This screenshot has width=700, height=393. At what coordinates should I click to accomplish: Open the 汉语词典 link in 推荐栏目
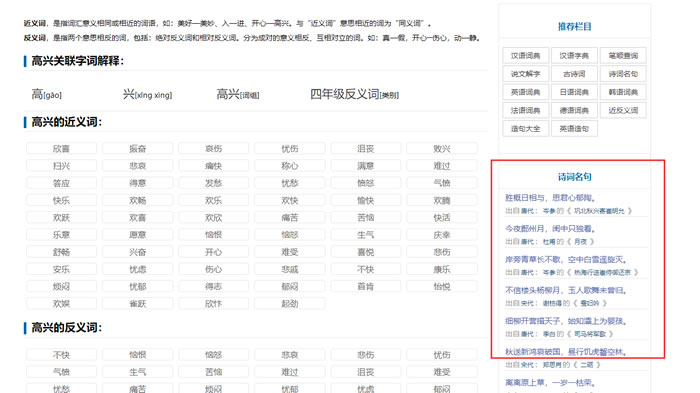click(x=525, y=56)
